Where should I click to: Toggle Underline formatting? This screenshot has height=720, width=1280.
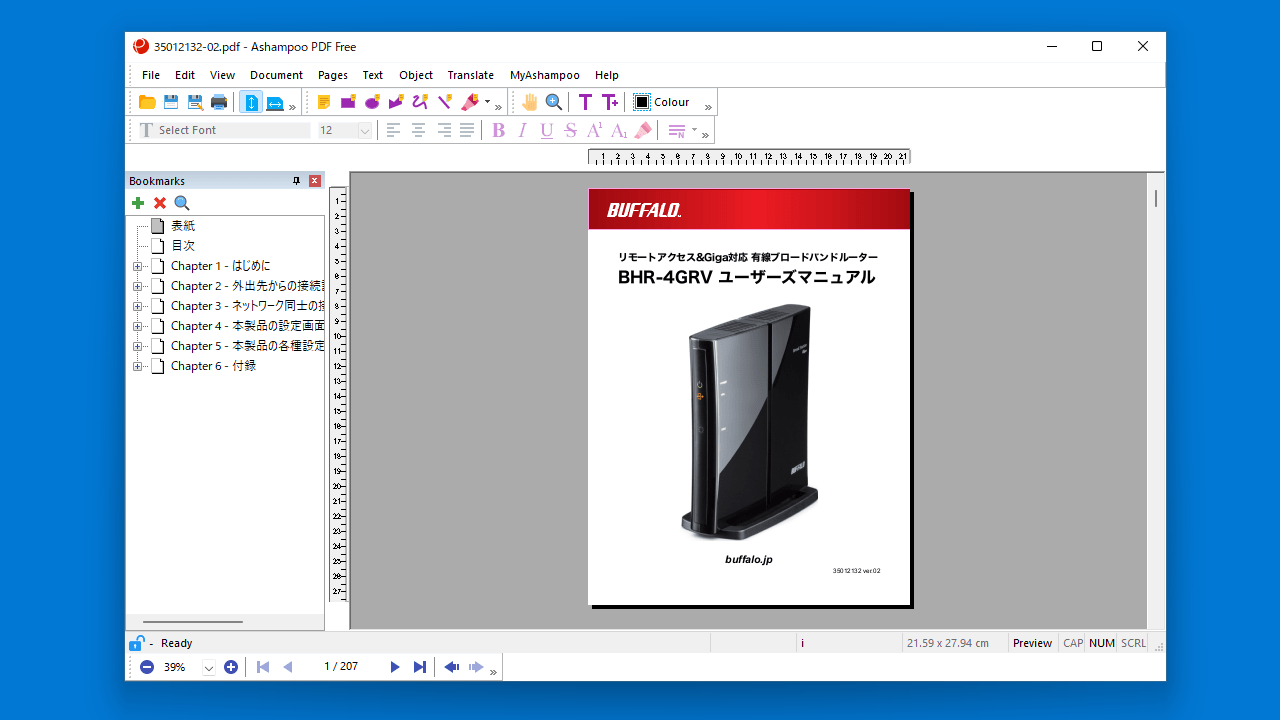(x=546, y=130)
